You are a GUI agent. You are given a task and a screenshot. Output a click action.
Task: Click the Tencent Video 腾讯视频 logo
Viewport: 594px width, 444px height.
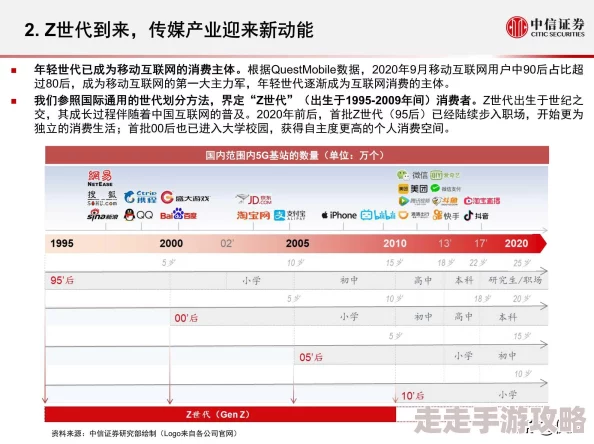pos(414,201)
